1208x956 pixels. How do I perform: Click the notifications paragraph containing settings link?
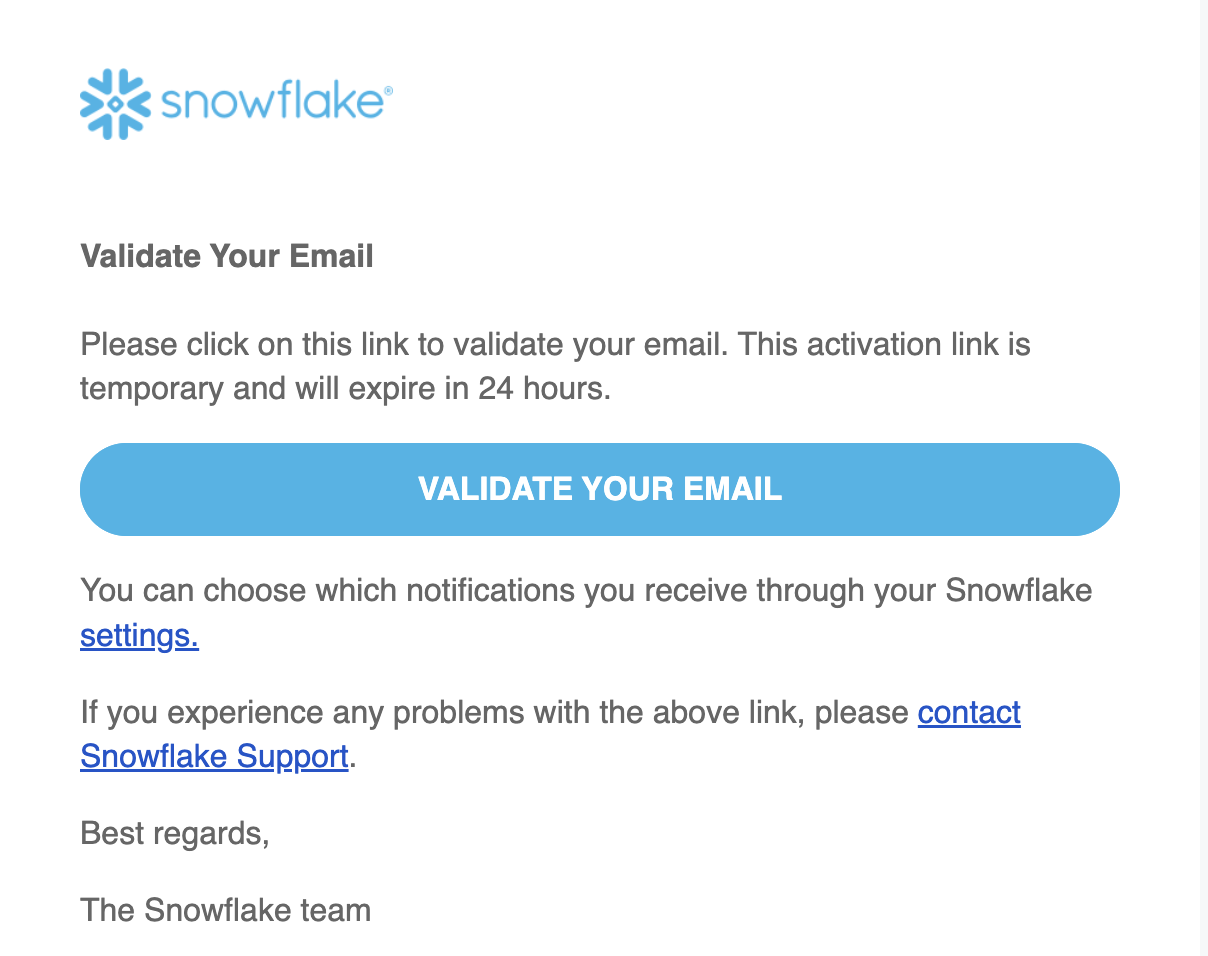point(585,612)
